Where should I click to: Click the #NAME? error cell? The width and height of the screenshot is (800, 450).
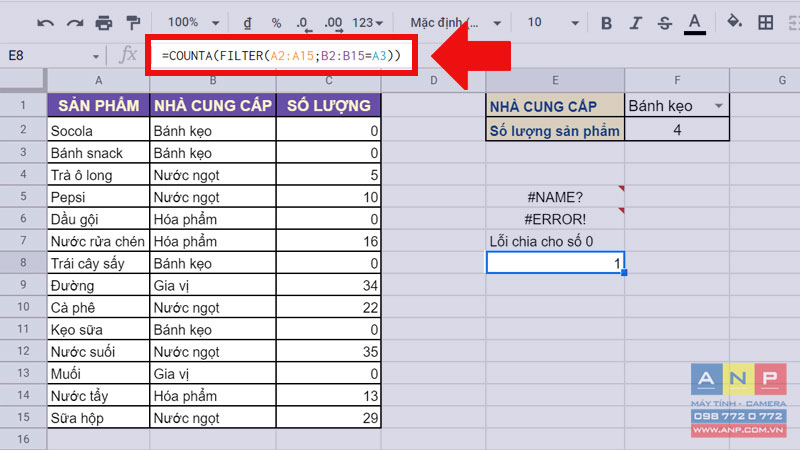pyautogui.click(x=555, y=196)
